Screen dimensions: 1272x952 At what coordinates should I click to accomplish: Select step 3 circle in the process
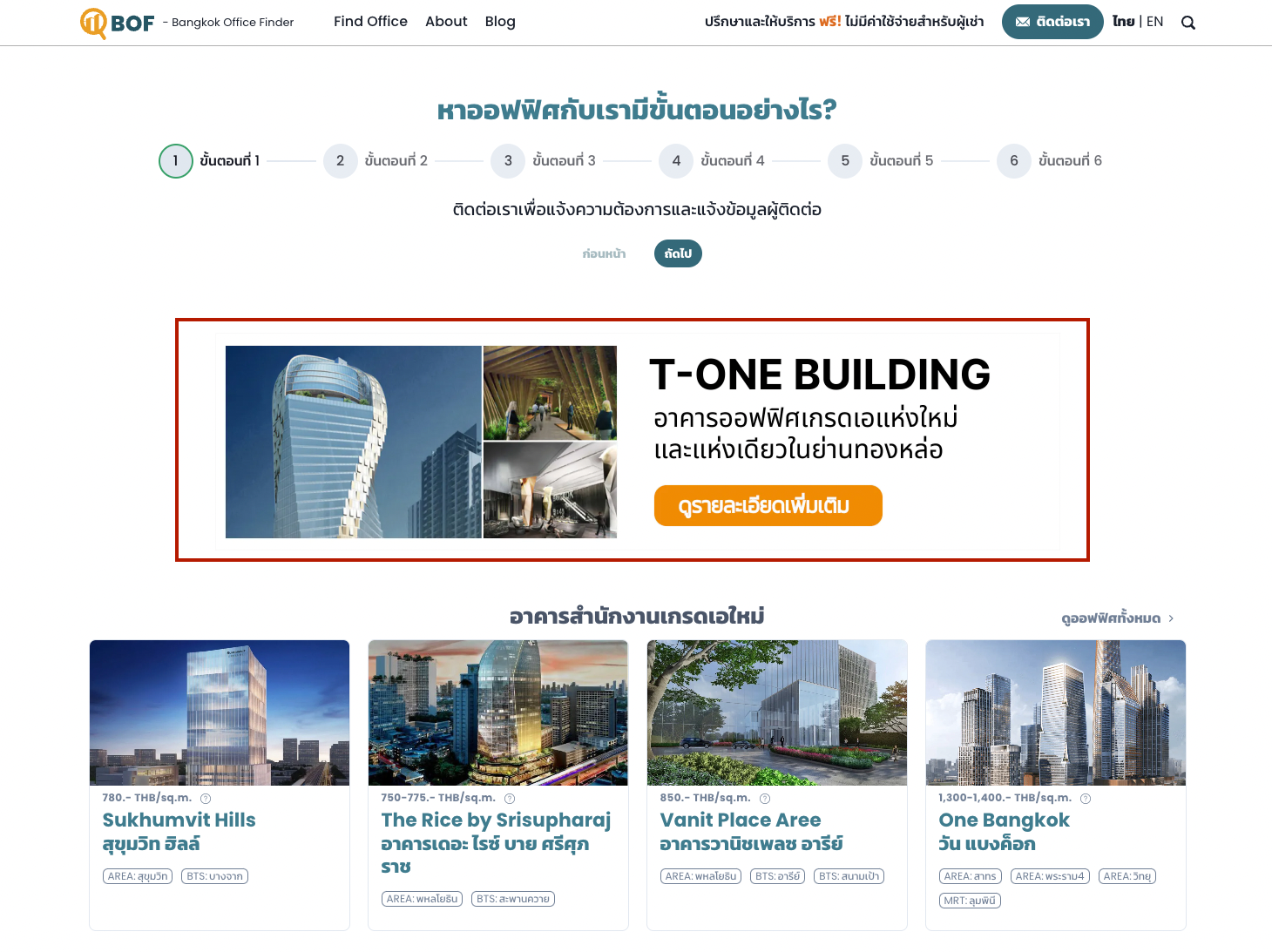[x=508, y=161]
